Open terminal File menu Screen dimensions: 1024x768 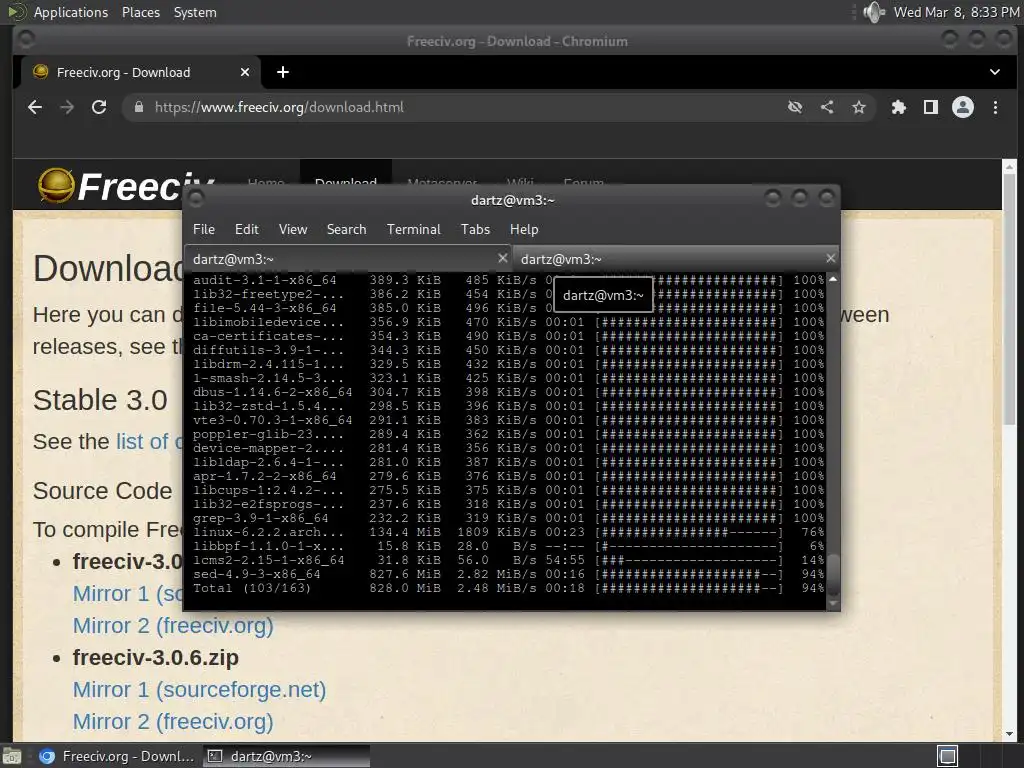[204, 229]
